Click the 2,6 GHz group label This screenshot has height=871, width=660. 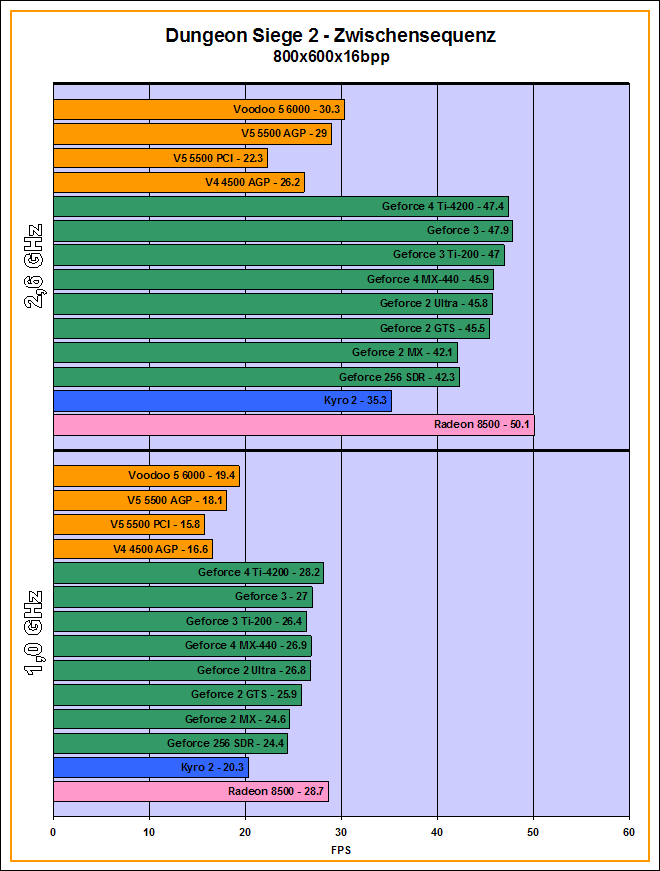[33, 268]
